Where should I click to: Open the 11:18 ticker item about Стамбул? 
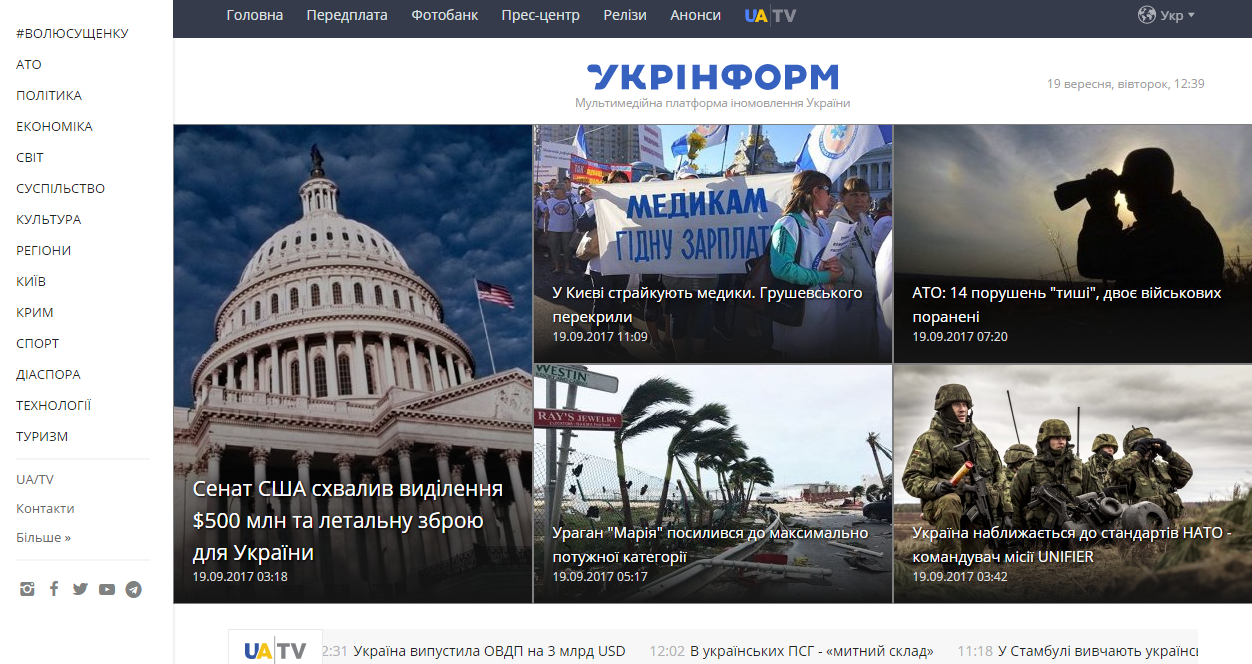(1098, 651)
